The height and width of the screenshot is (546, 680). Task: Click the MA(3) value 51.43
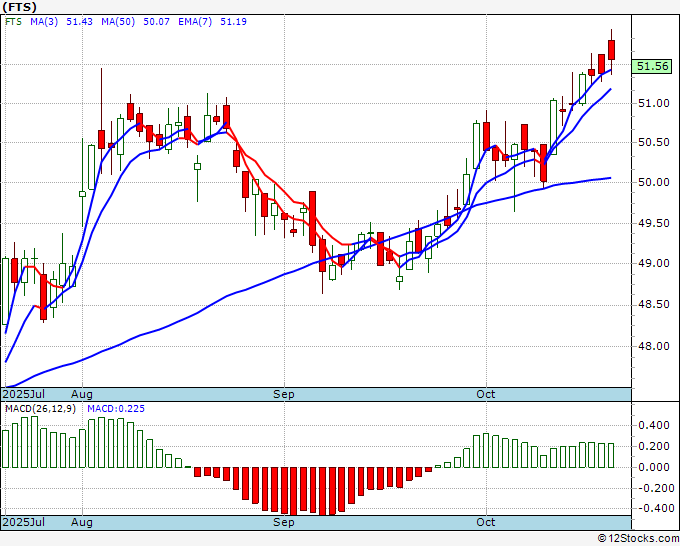pos(79,22)
